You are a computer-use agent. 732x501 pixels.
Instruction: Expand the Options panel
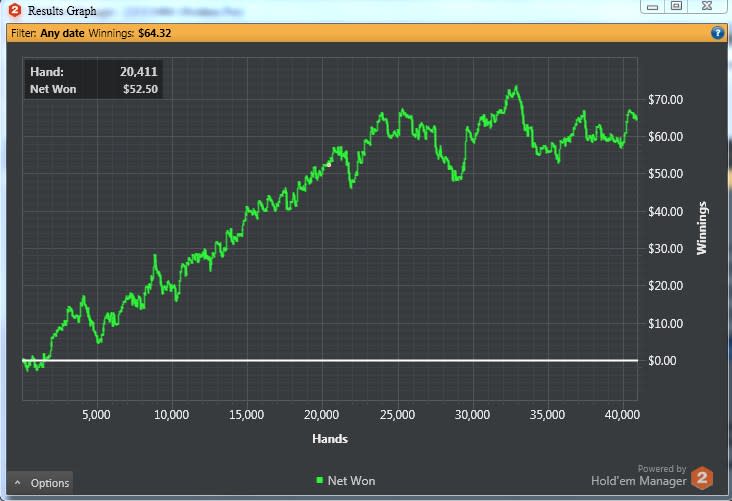coord(41,483)
